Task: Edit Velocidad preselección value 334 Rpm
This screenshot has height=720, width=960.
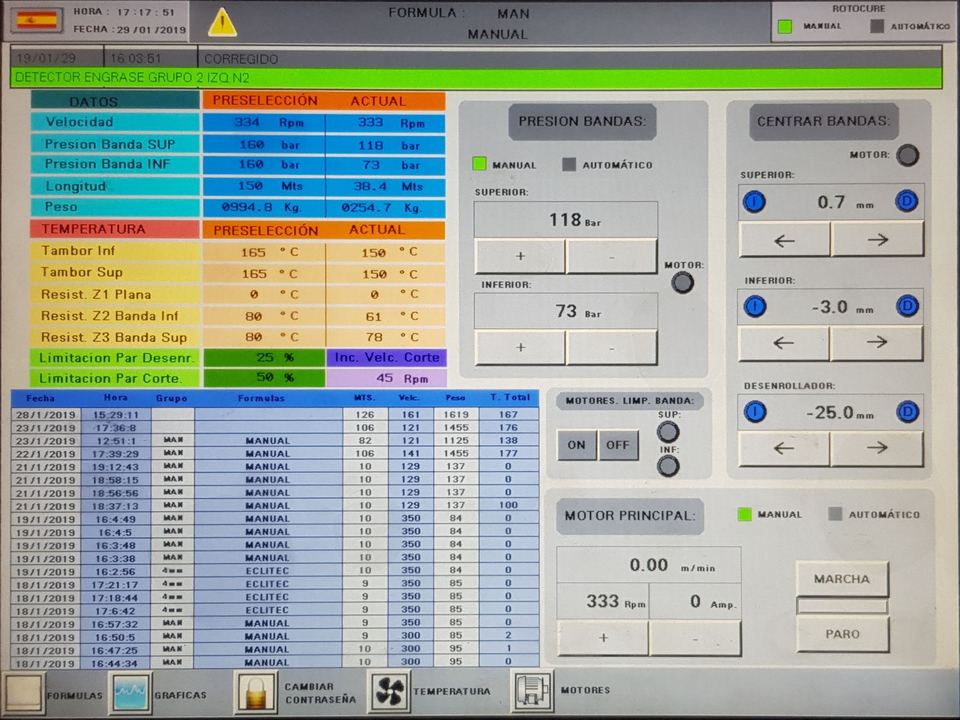Action: click(x=264, y=122)
